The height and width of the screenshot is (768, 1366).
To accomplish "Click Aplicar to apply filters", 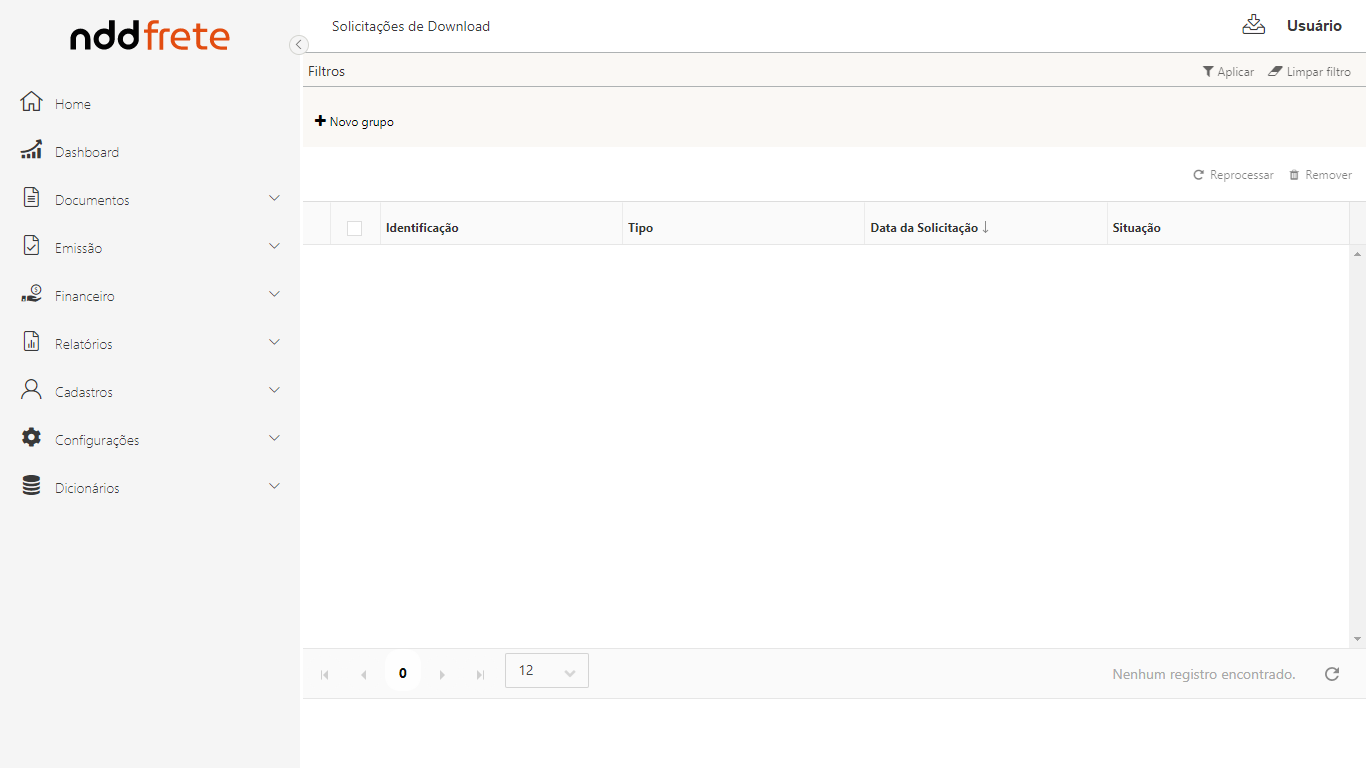I will point(1228,72).
